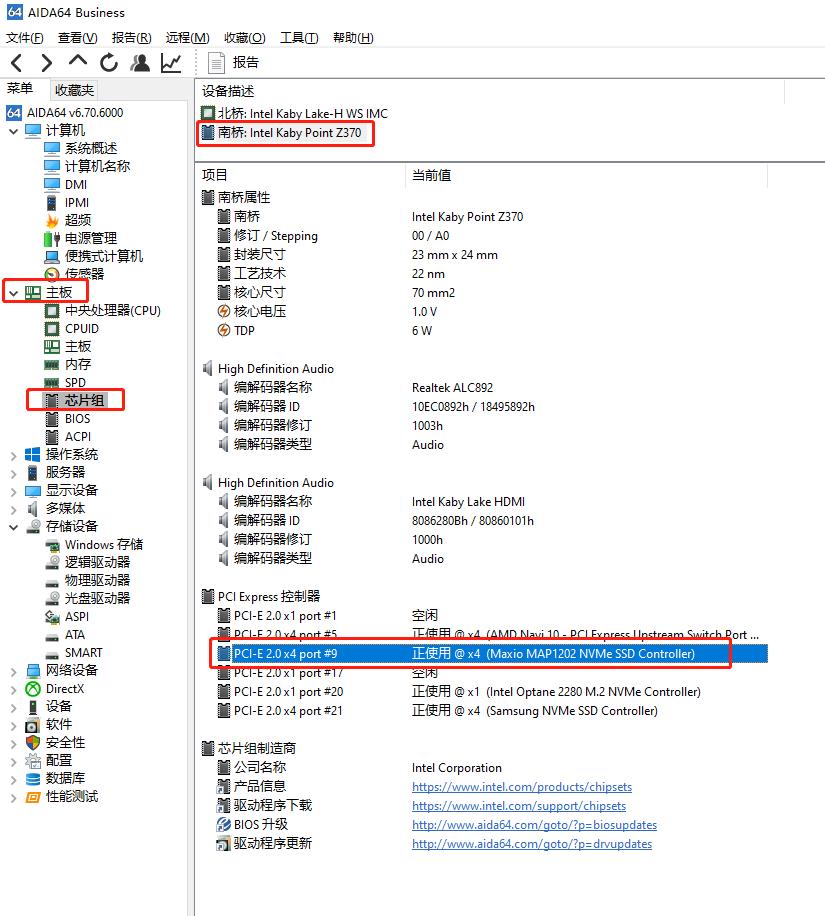
Task: Select the 内存 memory module icon
Action: point(52,365)
